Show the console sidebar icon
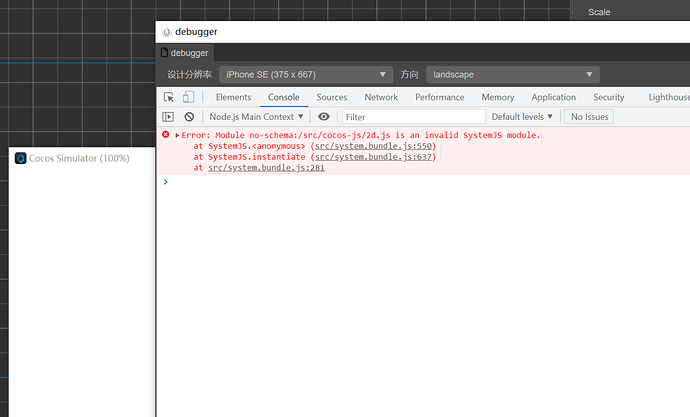Screen dimensions: 690x417 [168, 117]
